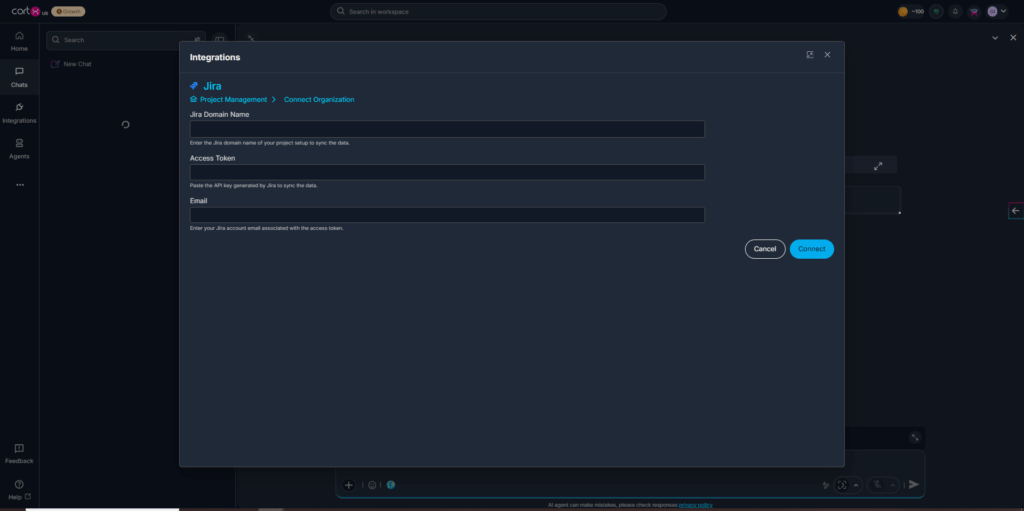
Task: Expand microphone options chevron
Action: 893,485
